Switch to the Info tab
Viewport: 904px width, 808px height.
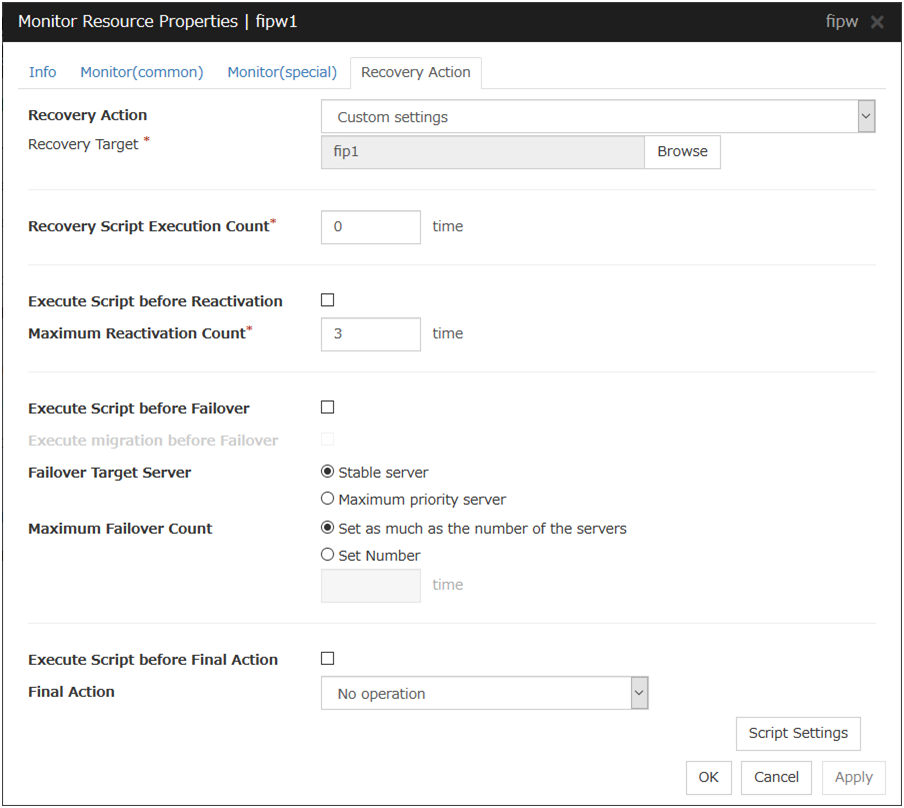[x=43, y=72]
